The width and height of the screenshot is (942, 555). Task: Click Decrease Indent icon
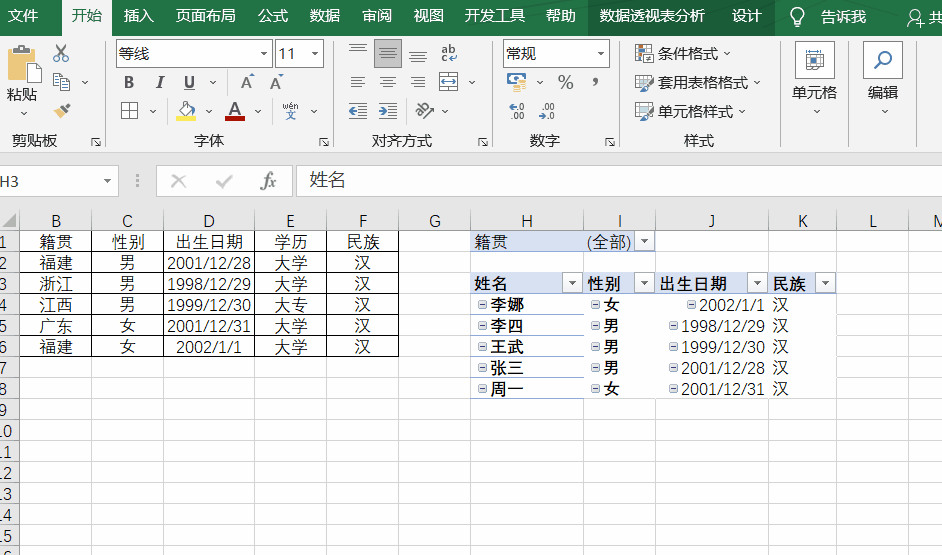(x=358, y=111)
